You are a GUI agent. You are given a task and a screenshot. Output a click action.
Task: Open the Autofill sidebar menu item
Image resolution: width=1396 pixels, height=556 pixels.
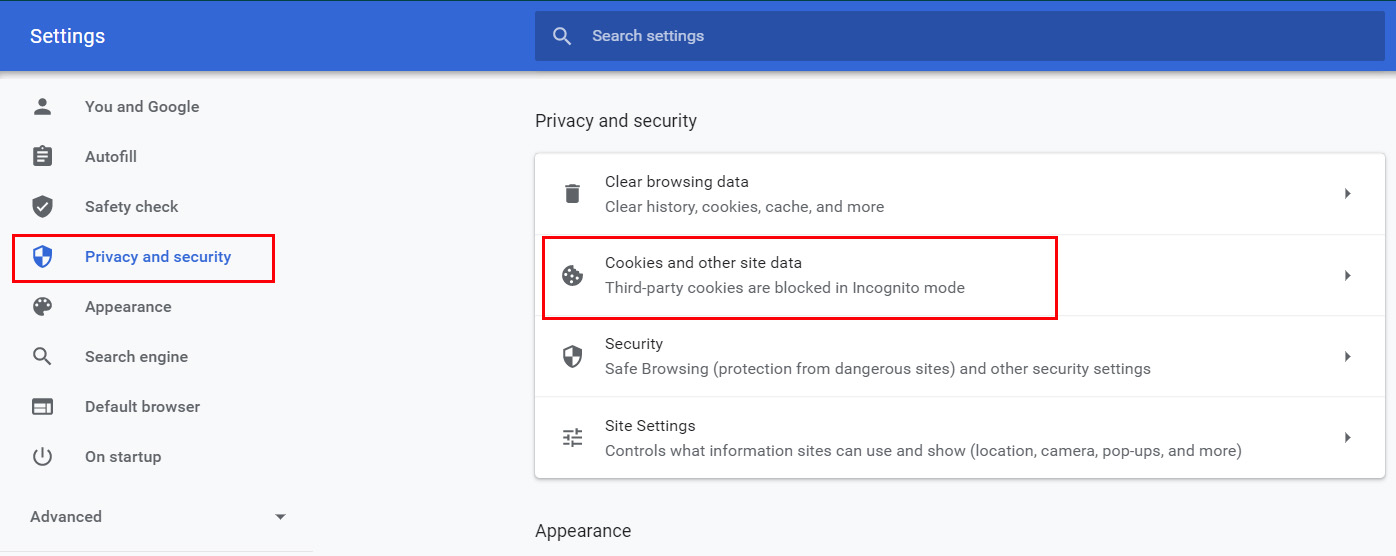(110, 157)
